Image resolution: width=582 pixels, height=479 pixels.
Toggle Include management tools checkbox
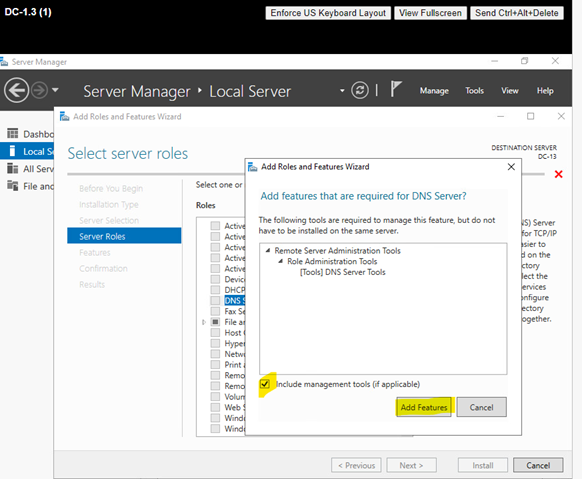point(265,384)
